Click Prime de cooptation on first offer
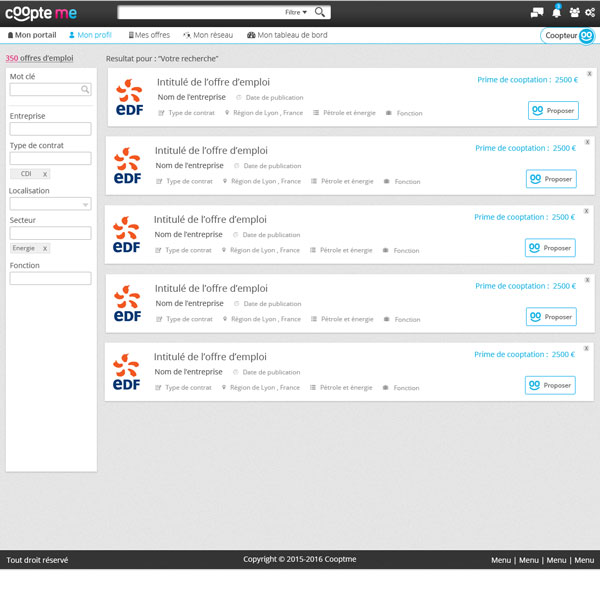Viewport: 600px width, 602px height. 527,80
